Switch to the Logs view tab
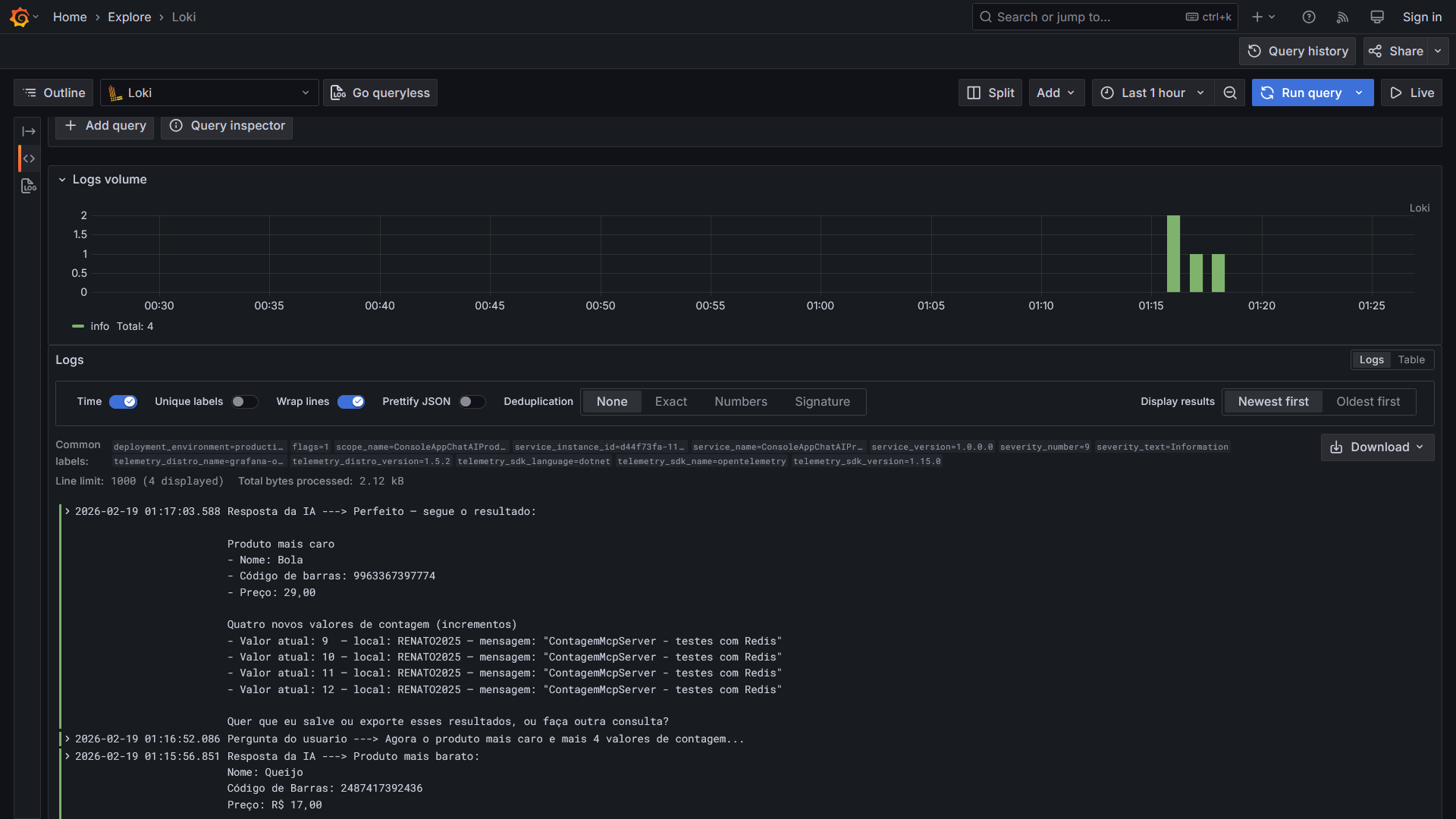The image size is (1456, 819). pyautogui.click(x=1371, y=360)
